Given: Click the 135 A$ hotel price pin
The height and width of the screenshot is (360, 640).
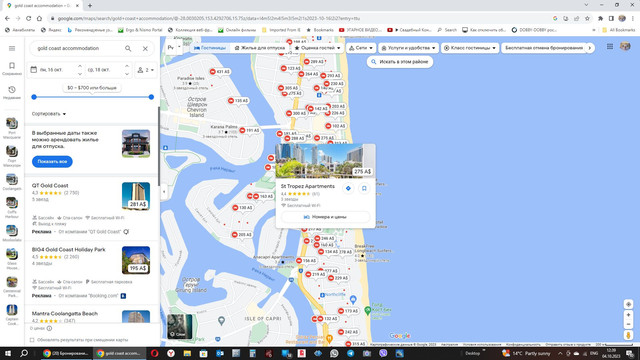Looking at the screenshot, I should tap(238, 100).
